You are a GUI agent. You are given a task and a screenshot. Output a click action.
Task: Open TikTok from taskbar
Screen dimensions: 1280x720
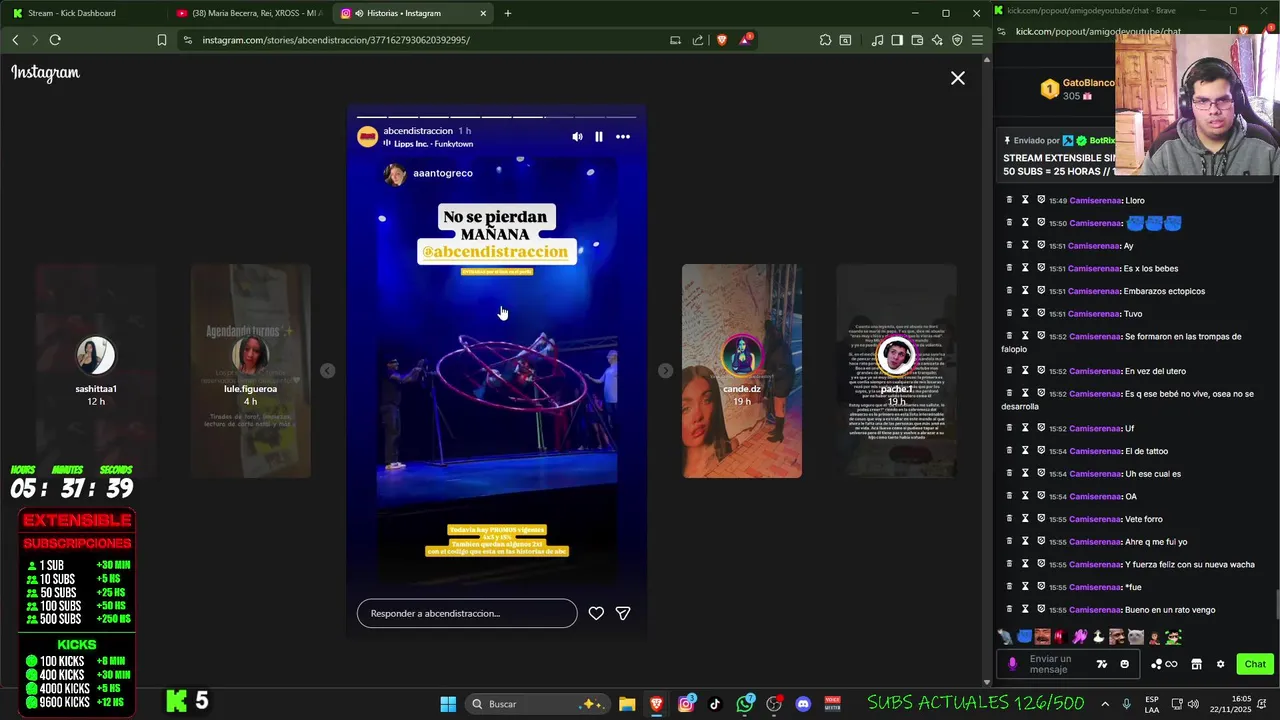(x=715, y=704)
